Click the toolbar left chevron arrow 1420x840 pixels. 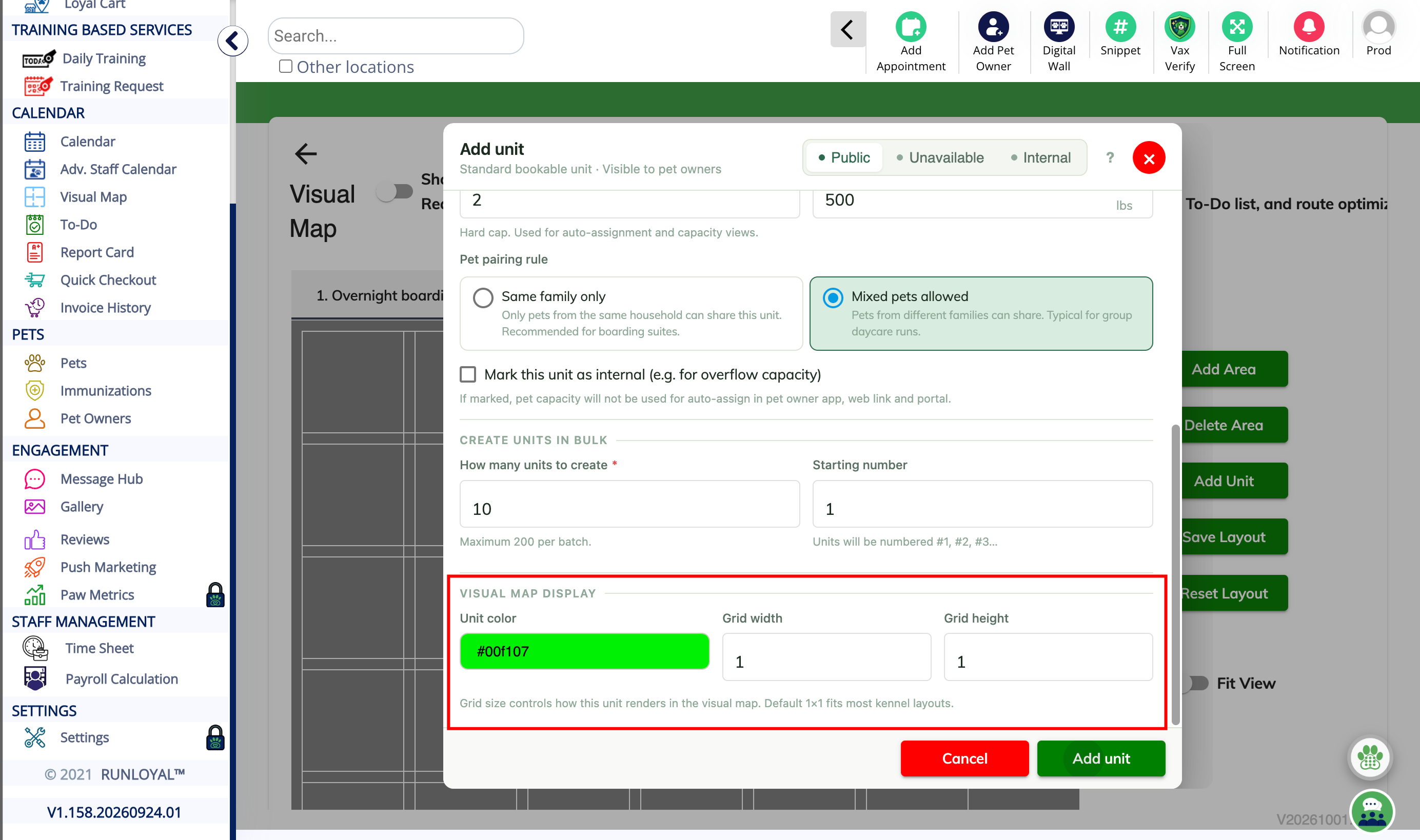[847, 29]
